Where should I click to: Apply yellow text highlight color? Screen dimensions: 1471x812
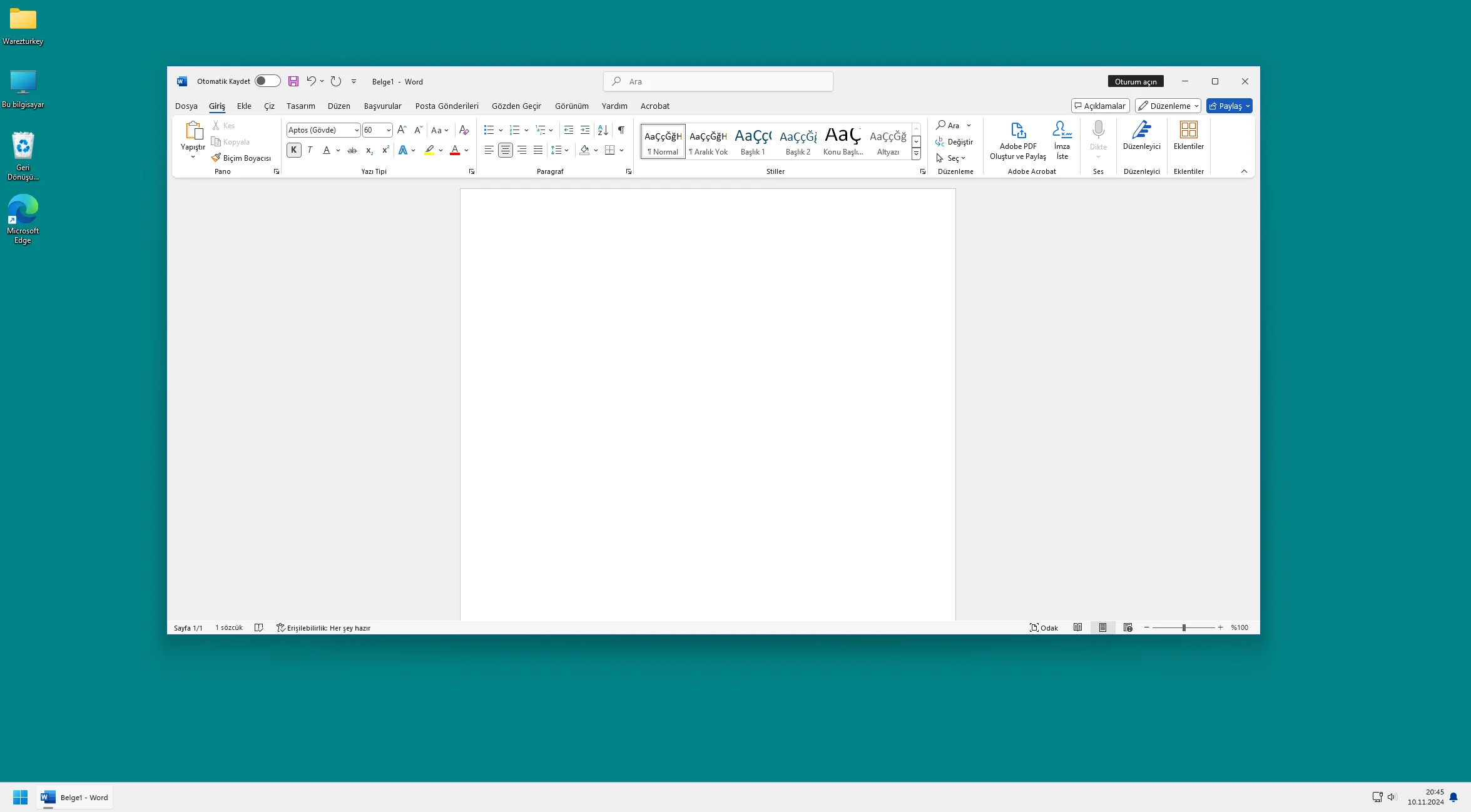[x=430, y=150]
